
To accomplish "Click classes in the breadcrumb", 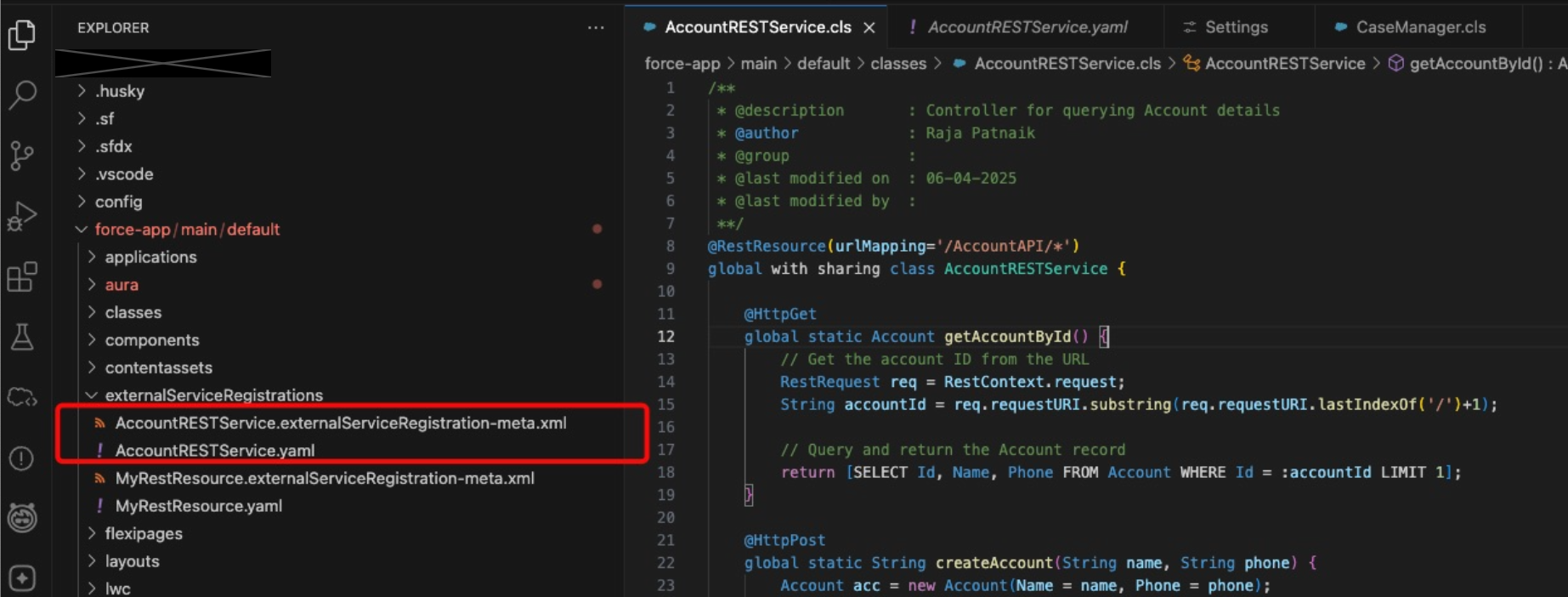I will coord(898,64).
